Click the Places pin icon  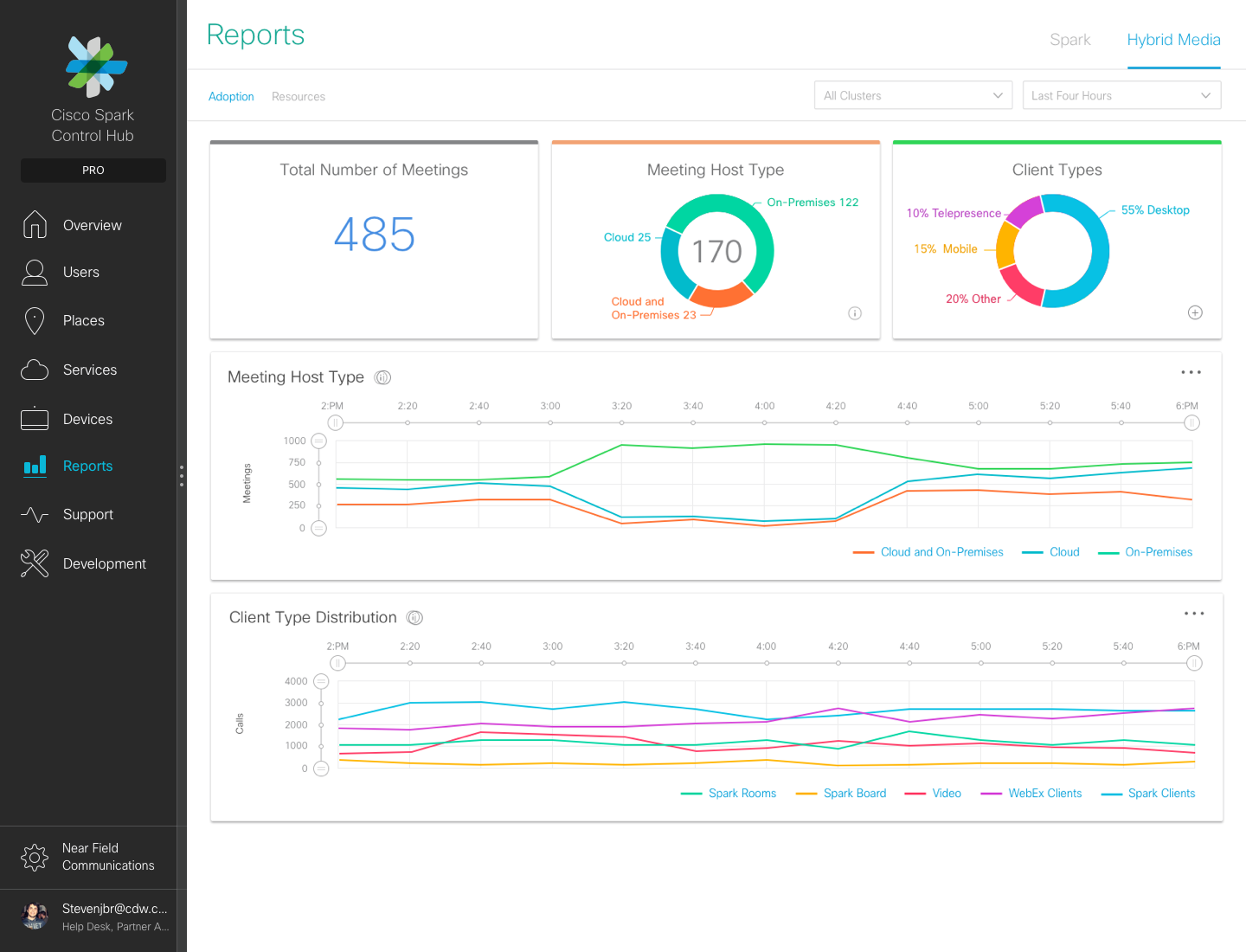(35, 320)
